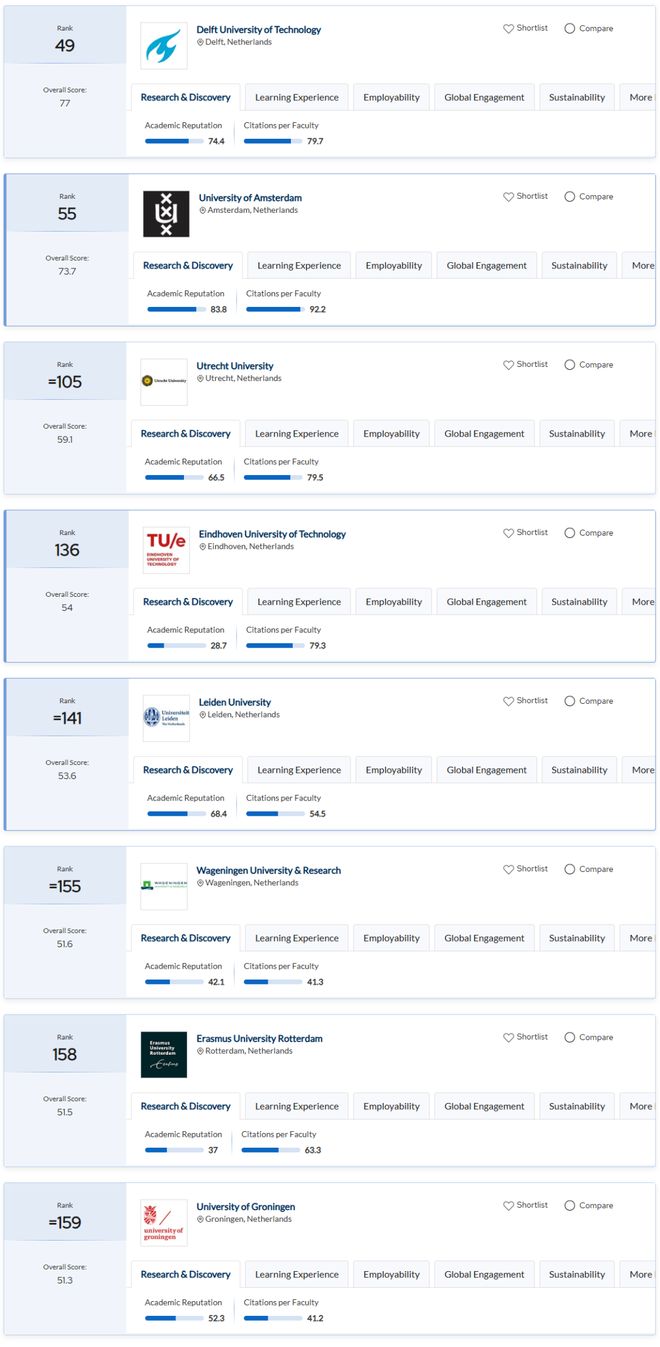Click the heart icon for University of Amsterdam
Screen dimensions: 660x1347
[x=508, y=197]
